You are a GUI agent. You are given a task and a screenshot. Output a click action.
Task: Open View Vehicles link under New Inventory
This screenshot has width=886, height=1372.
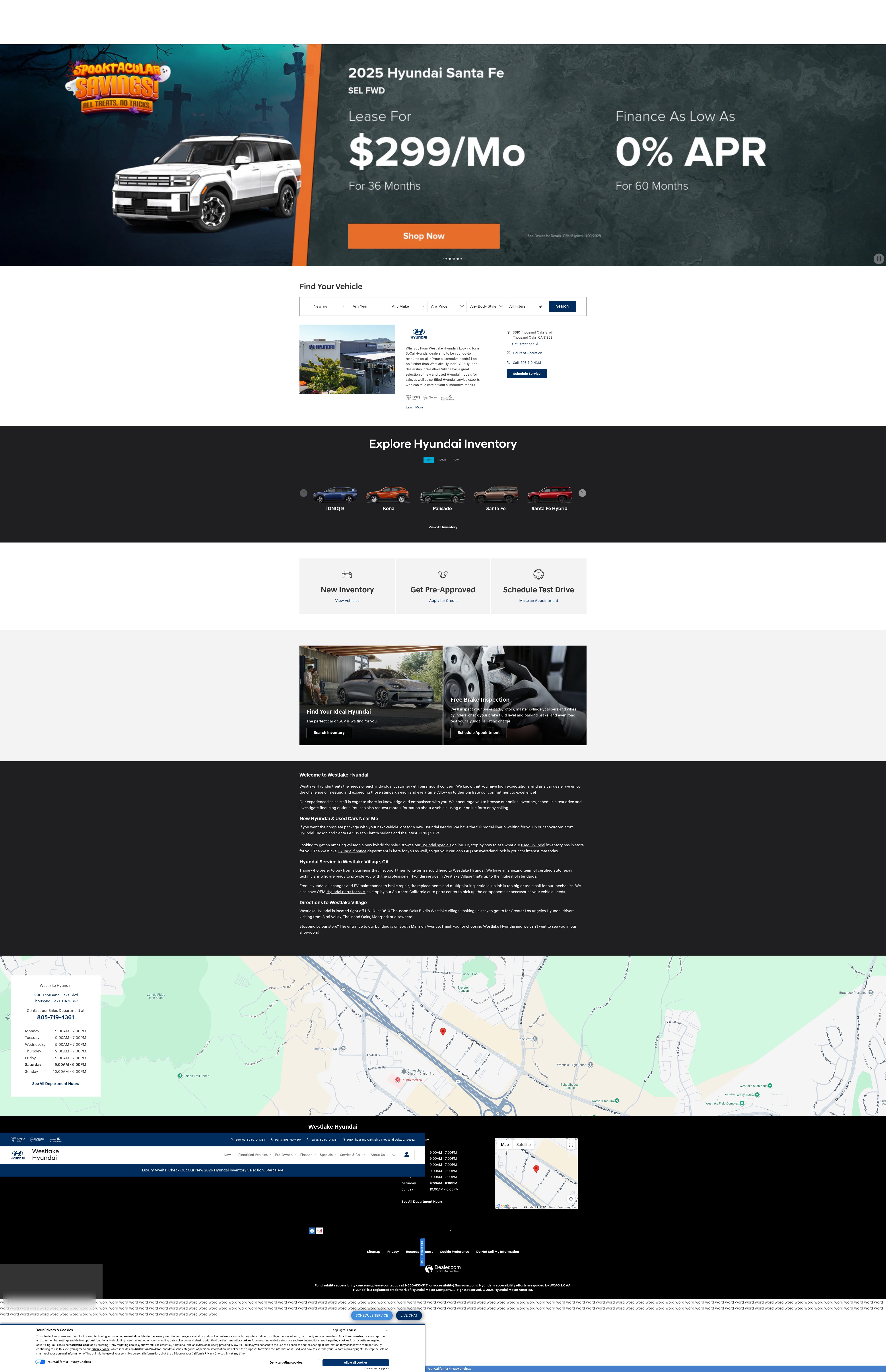348,601
